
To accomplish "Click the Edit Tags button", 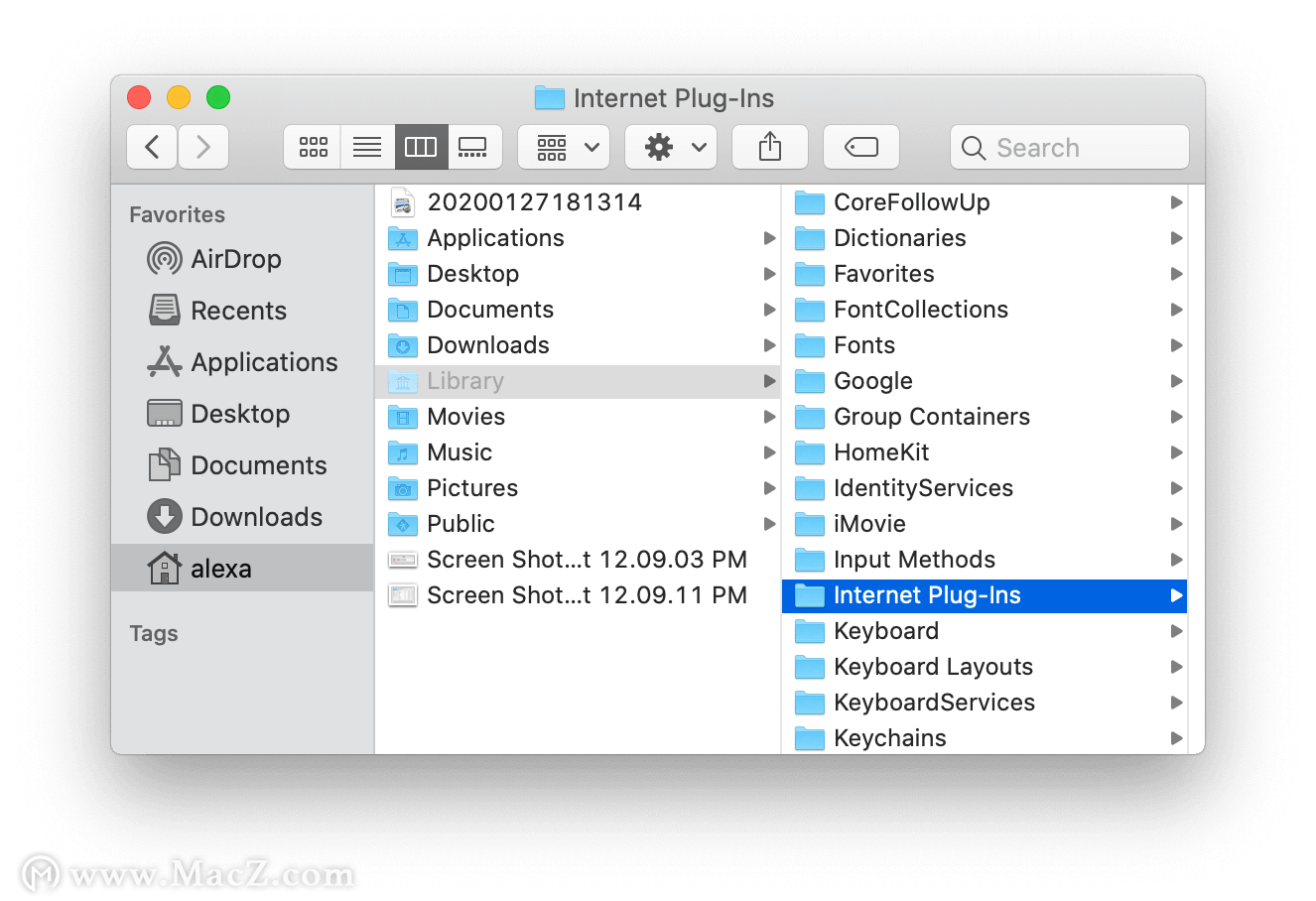I will coord(861,148).
